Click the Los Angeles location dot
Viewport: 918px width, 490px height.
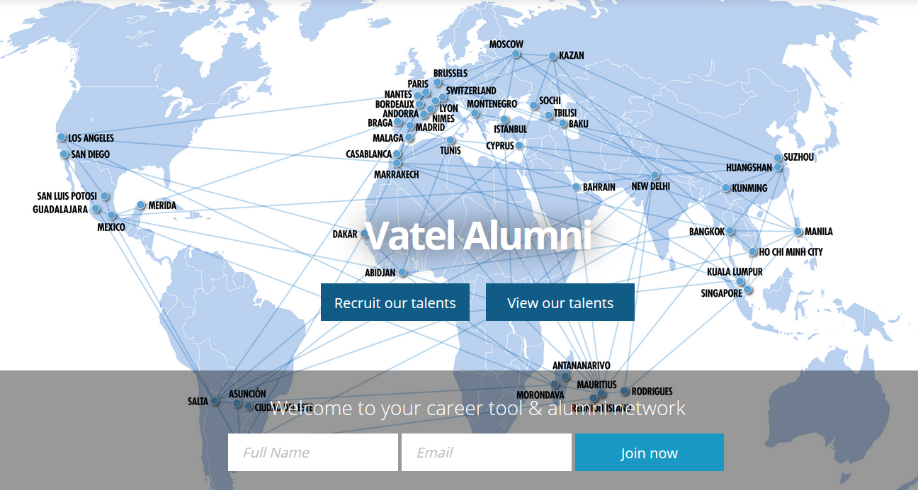[62, 138]
